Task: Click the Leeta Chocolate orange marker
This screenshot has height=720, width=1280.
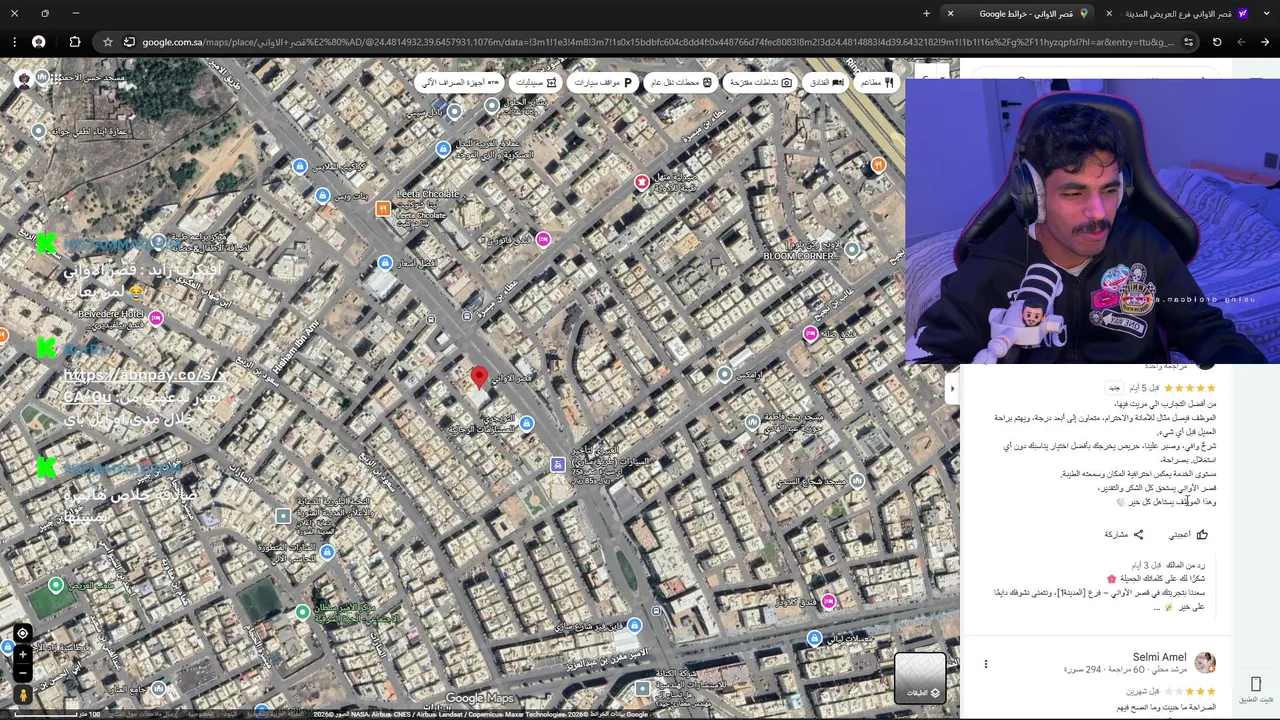Action: click(x=383, y=208)
